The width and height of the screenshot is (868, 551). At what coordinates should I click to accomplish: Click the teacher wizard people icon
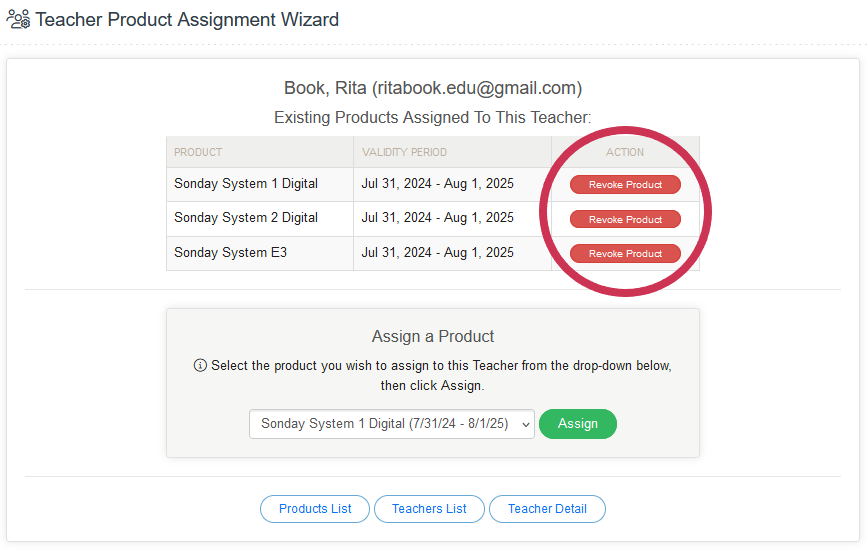[18, 19]
